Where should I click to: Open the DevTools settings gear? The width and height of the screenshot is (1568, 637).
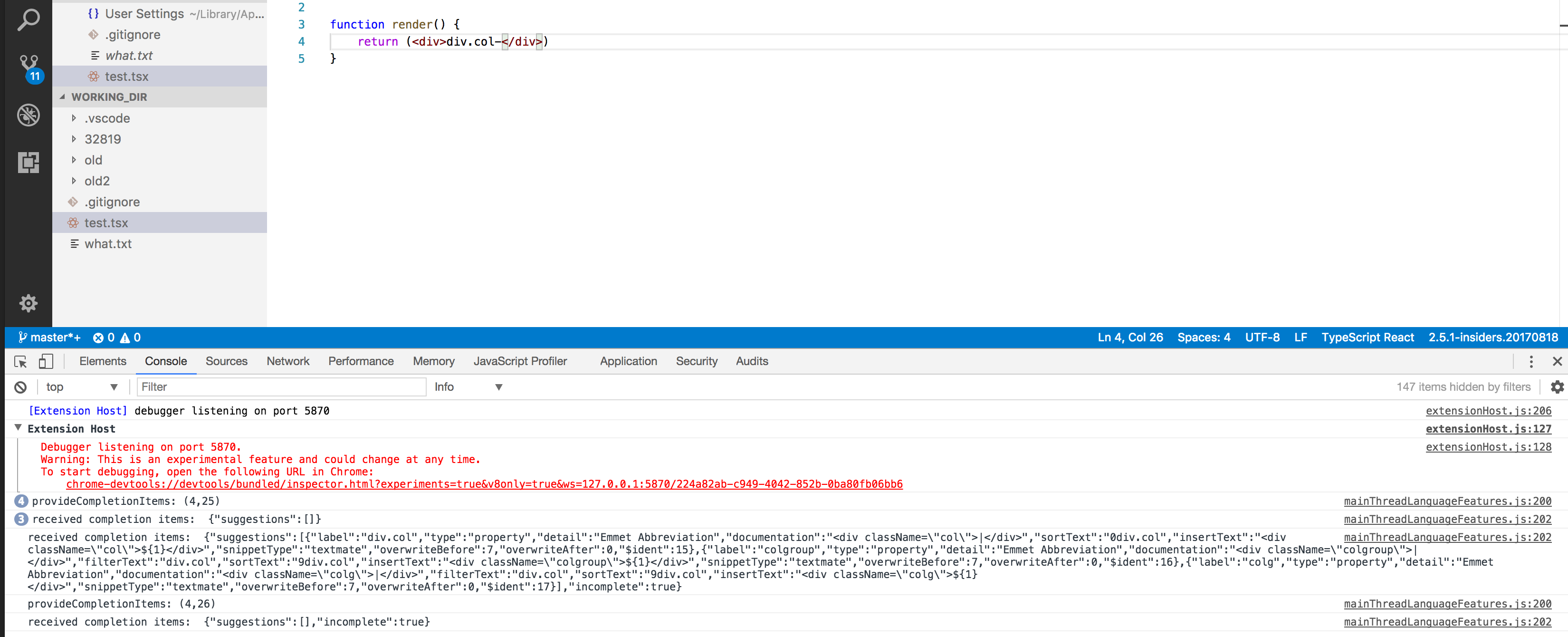1557,386
